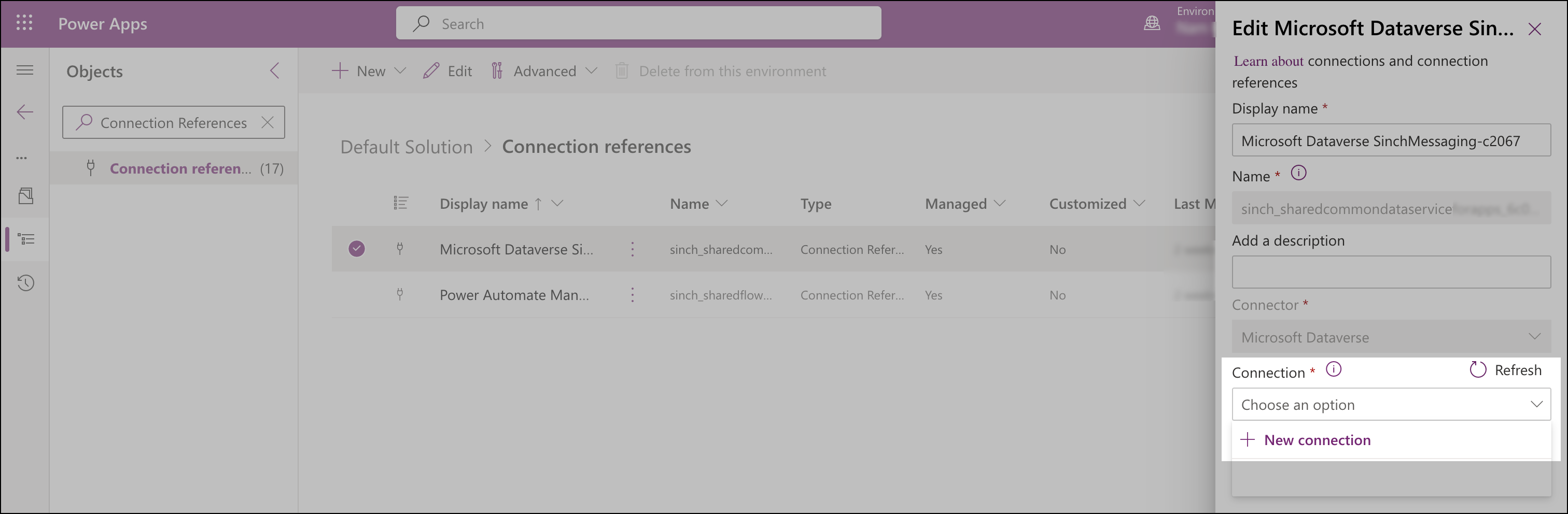This screenshot has height=514, width=1568.
Task: Open the solution overview icon in sidebar
Action: coord(25,196)
